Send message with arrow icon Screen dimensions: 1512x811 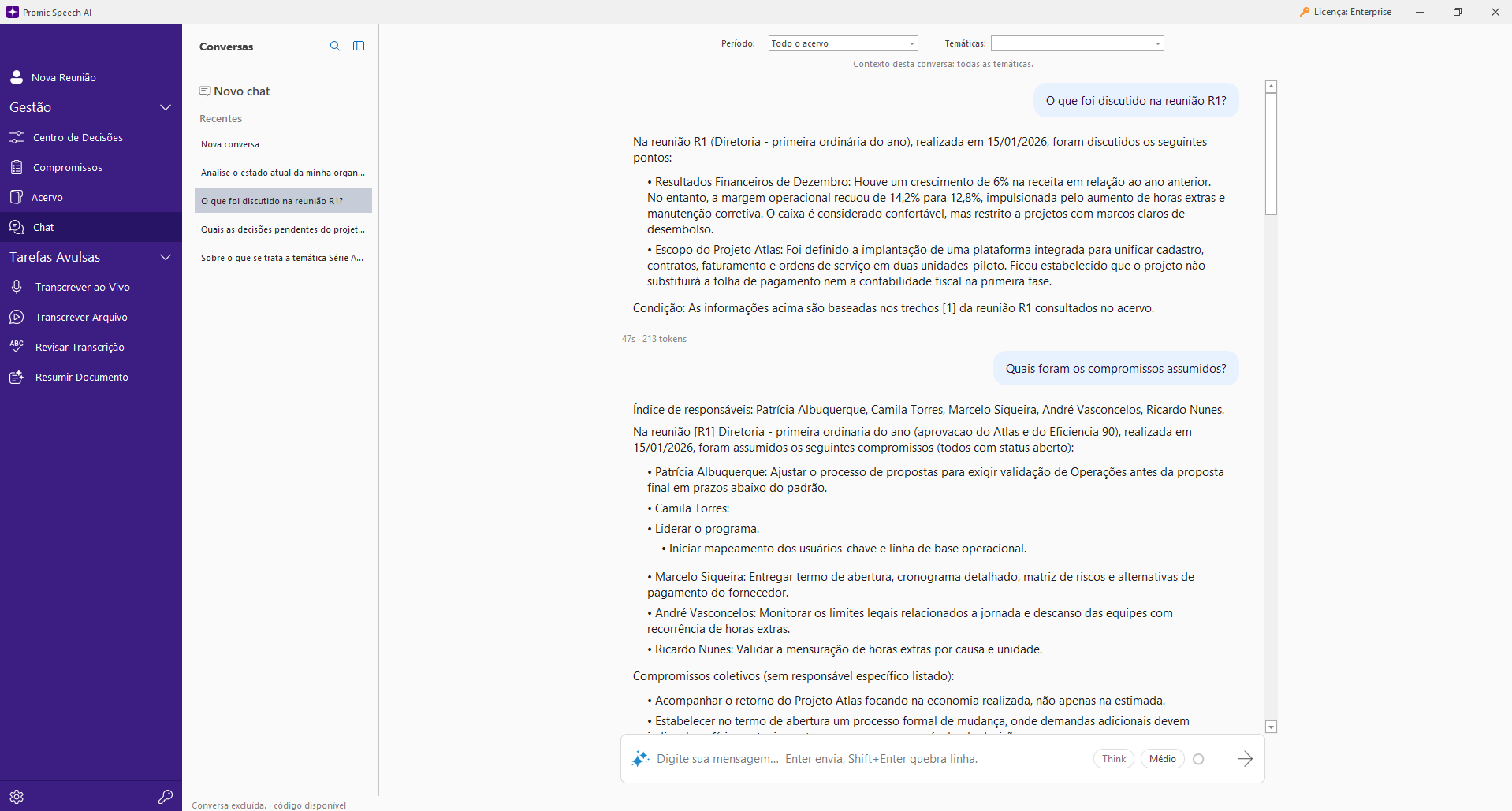click(1245, 759)
